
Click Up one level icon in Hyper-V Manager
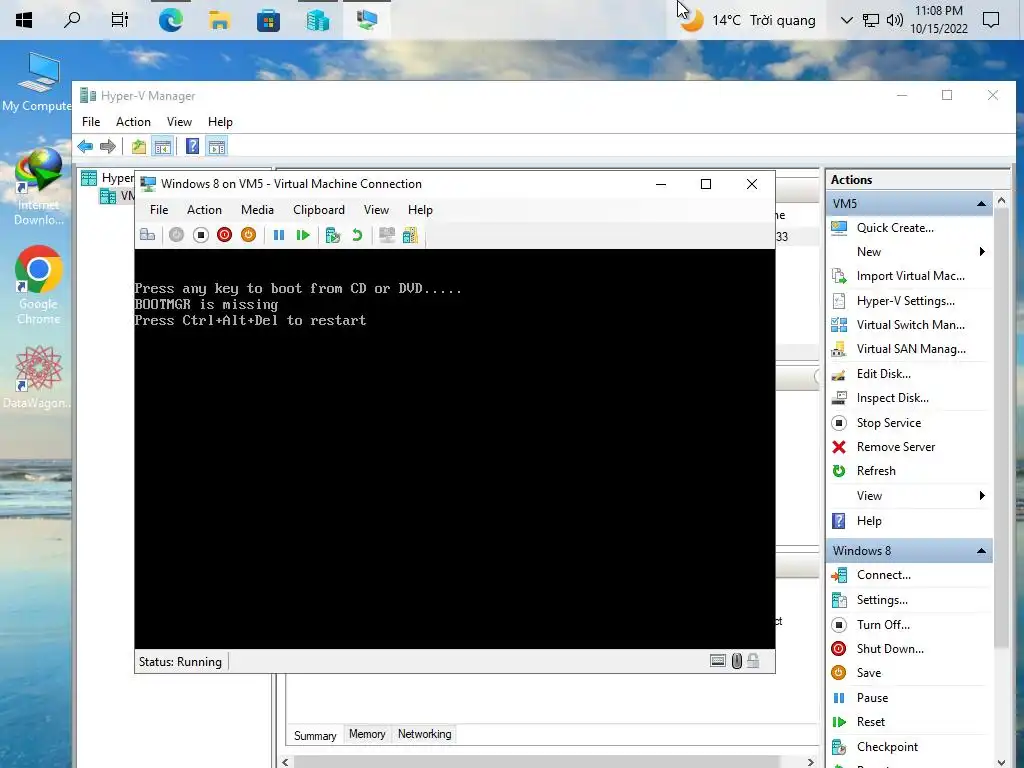pos(138,146)
